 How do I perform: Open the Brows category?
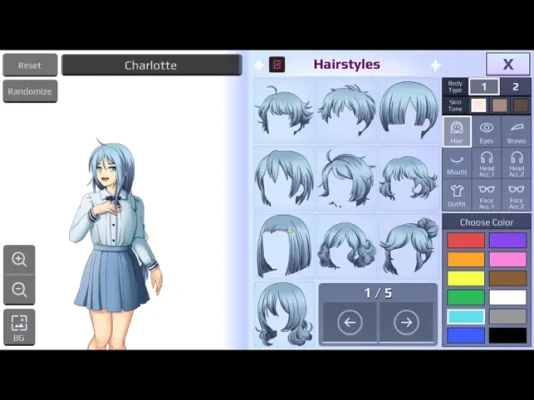(516, 132)
